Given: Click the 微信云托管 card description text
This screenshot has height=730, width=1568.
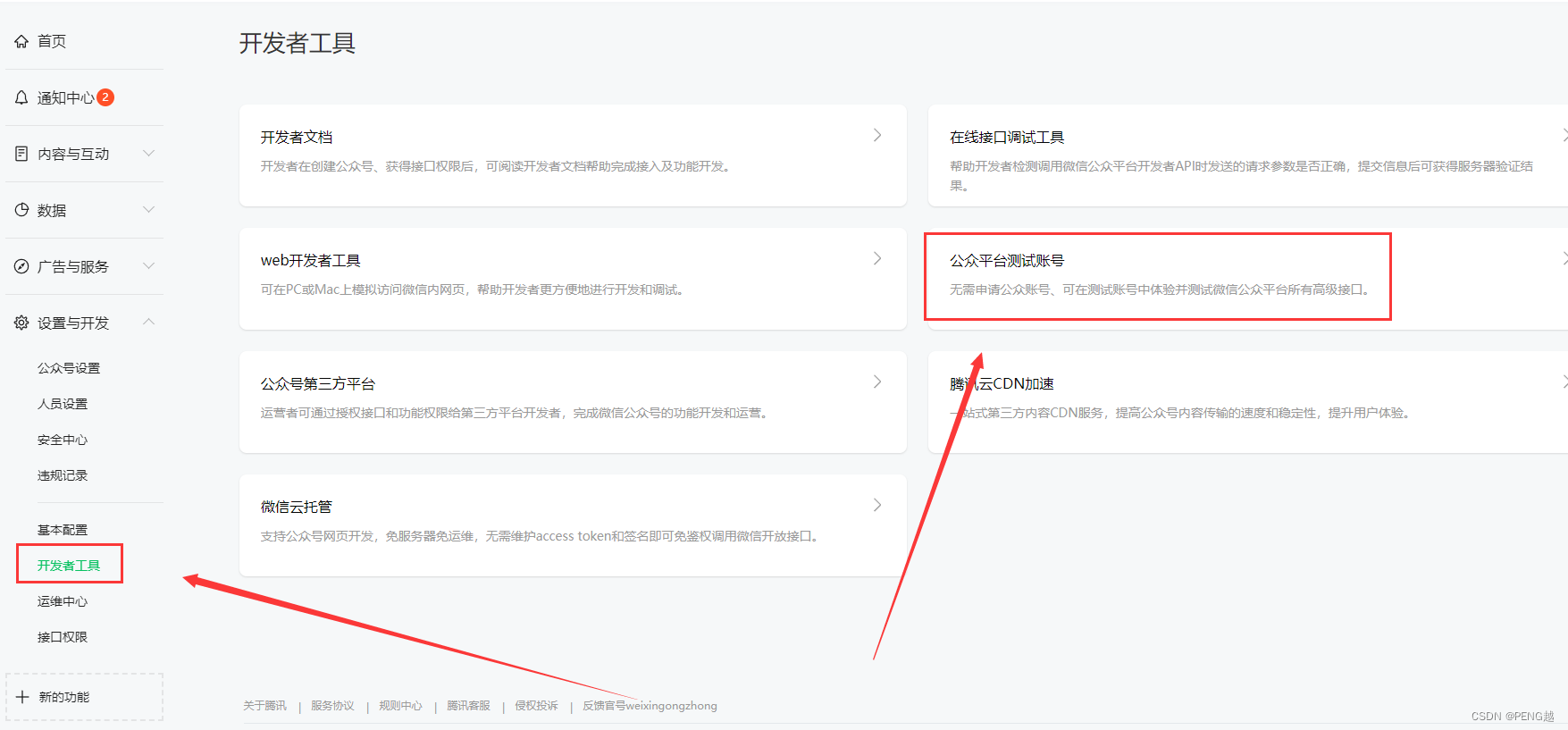Looking at the screenshot, I should coord(542,536).
